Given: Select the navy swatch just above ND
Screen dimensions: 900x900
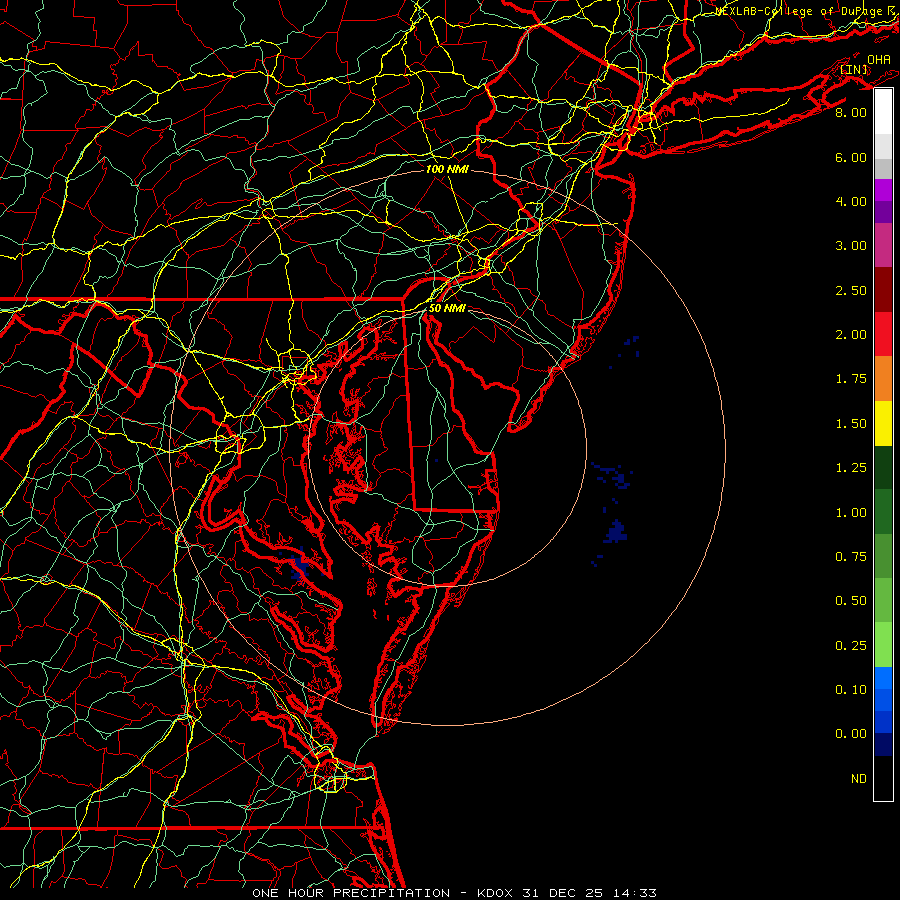Looking at the screenshot, I should pyautogui.click(x=883, y=745).
